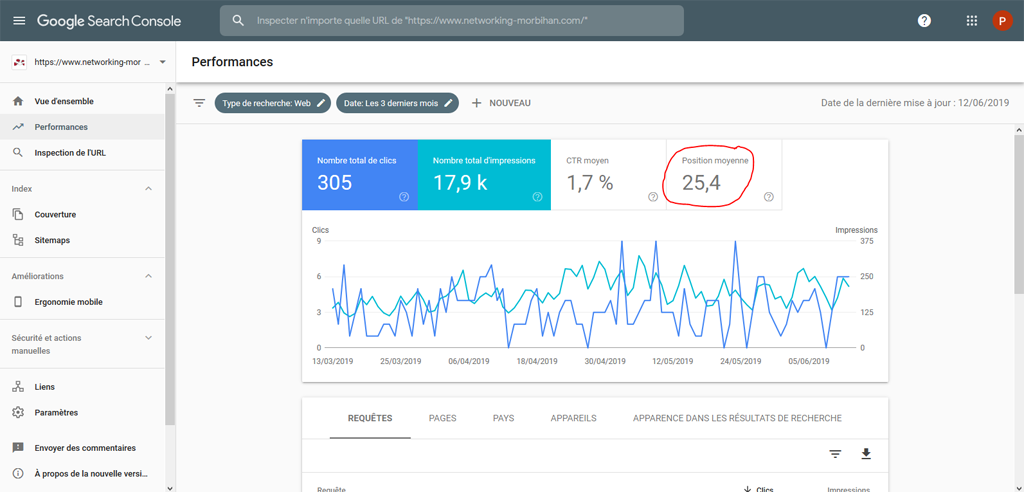Select Performances in the sidebar
The image size is (1024, 492).
click(82, 127)
